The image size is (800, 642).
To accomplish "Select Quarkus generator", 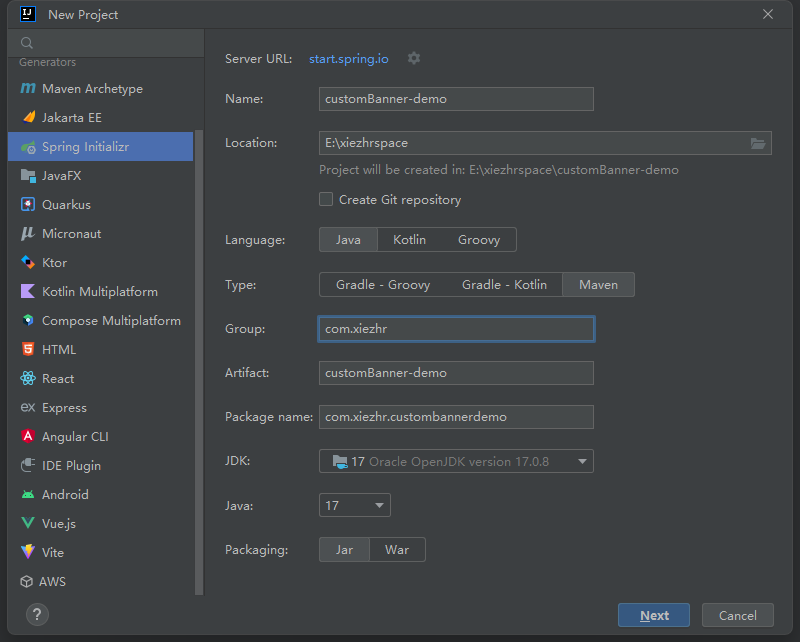I will pyautogui.click(x=101, y=205).
